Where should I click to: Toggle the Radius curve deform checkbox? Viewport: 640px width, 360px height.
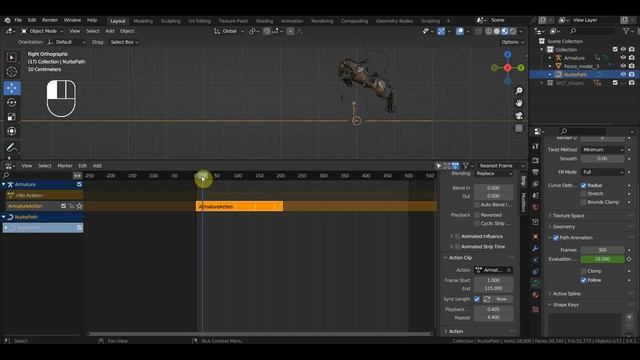pyautogui.click(x=584, y=185)
